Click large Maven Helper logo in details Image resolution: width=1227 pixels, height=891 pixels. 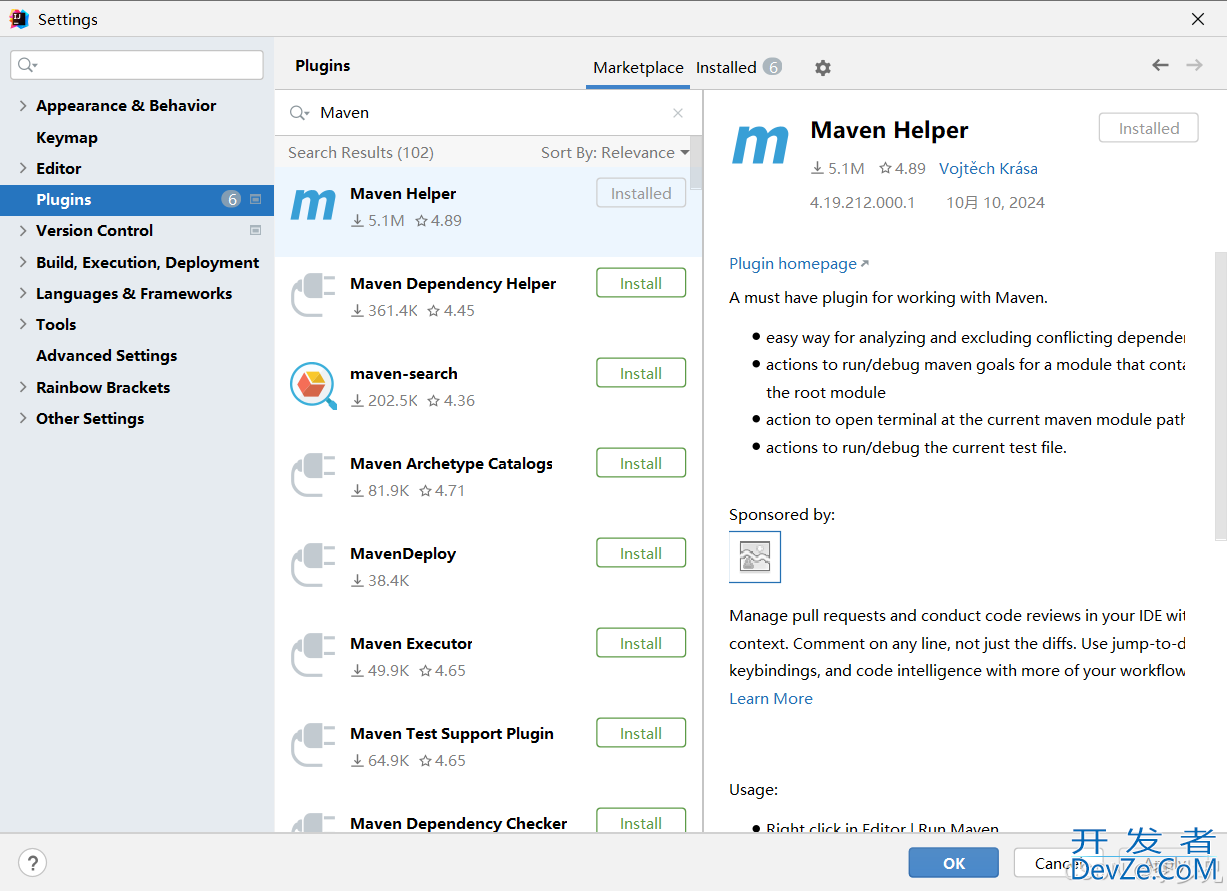[x=761, y=145]
